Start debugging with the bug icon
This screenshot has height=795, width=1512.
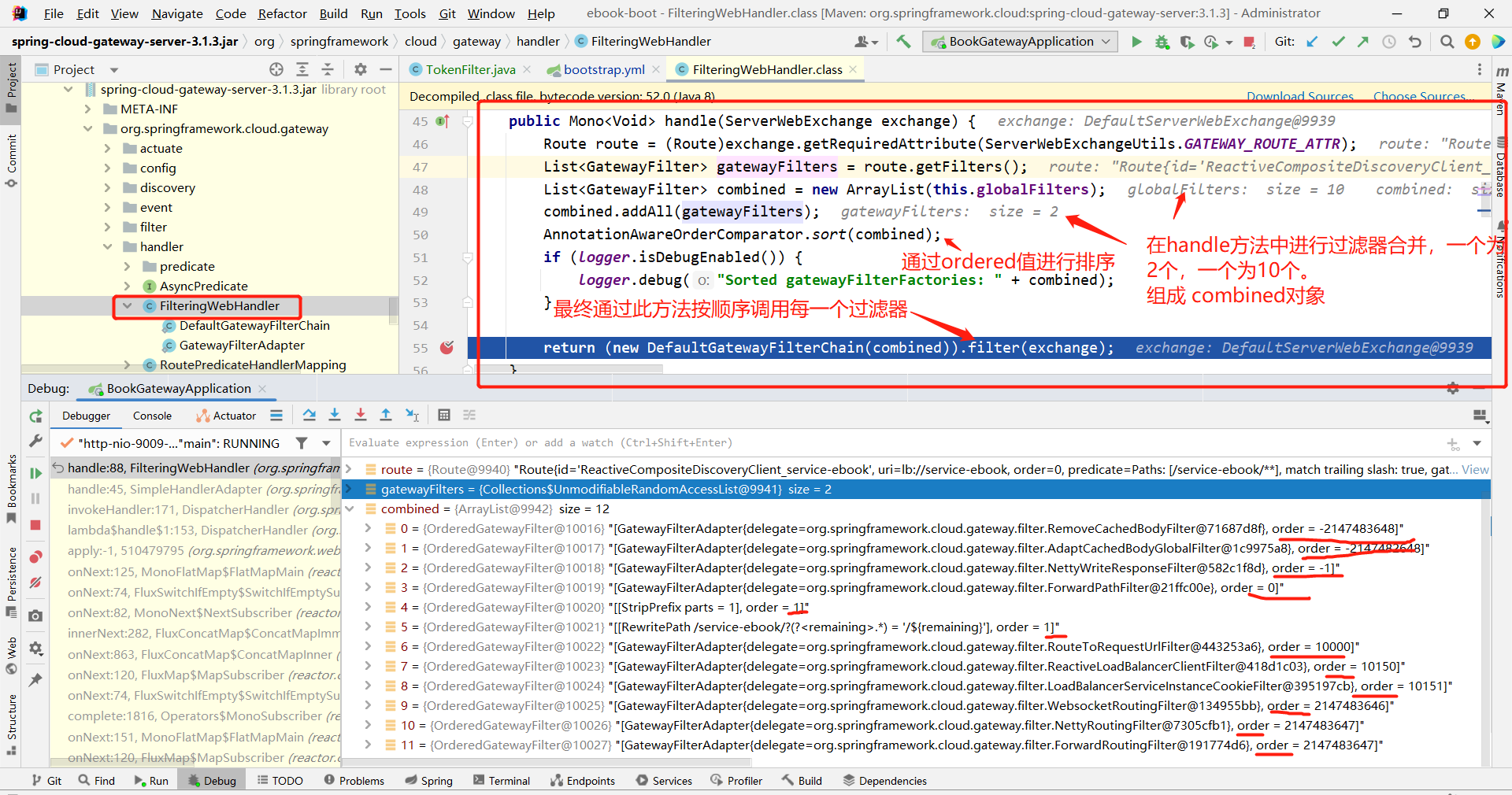click(1162, 42)
